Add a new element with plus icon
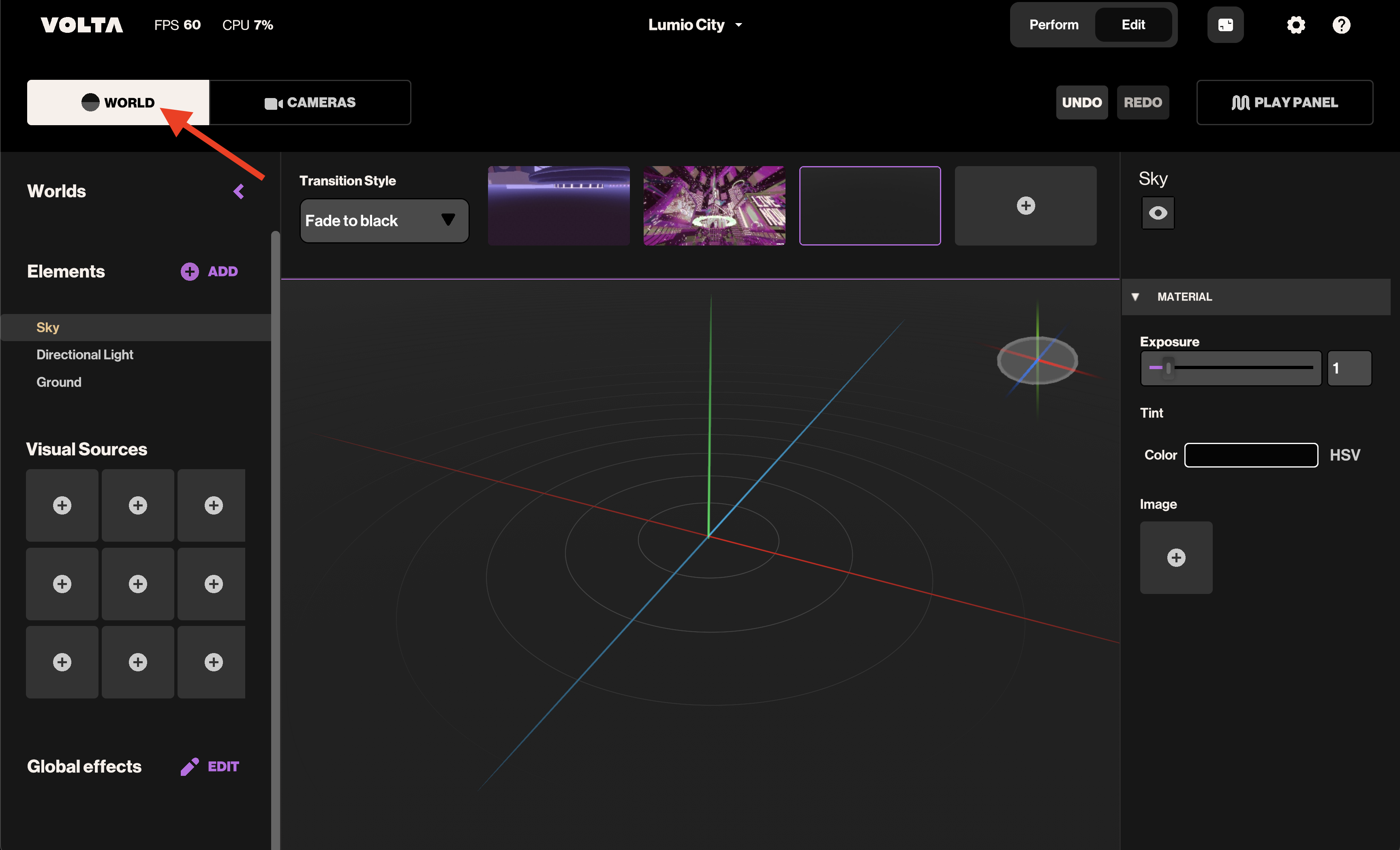The height and width of the screenshot is (850, 1400). [x=190, y=271]
